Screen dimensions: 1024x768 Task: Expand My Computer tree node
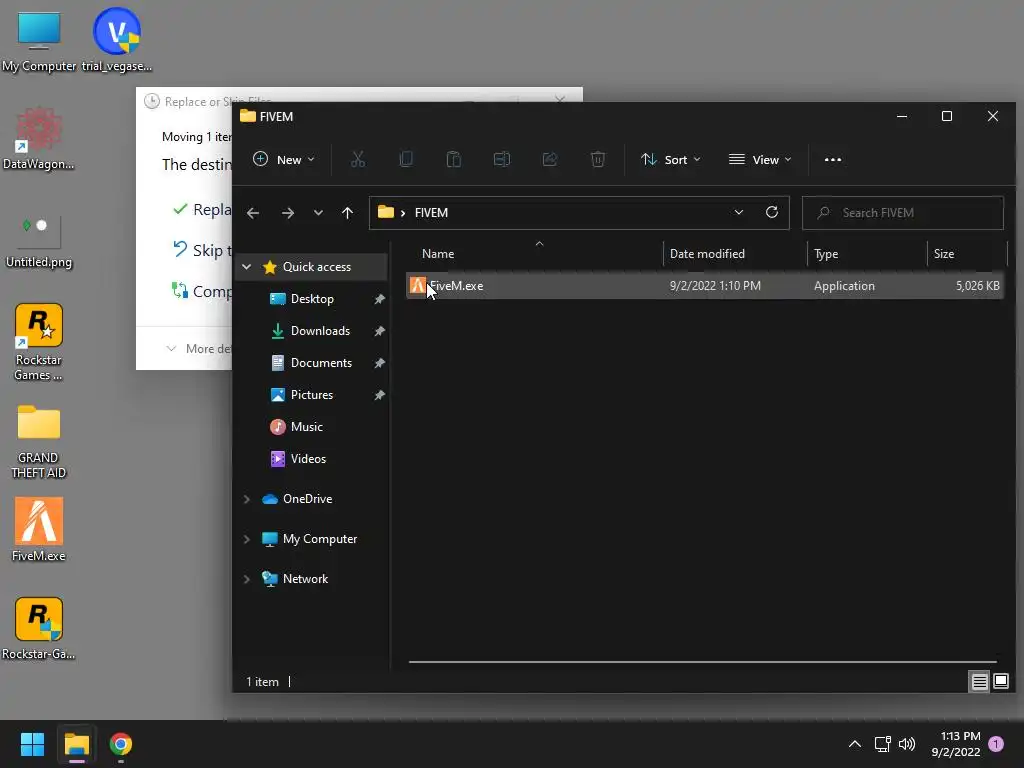click(x=247, y=539)
